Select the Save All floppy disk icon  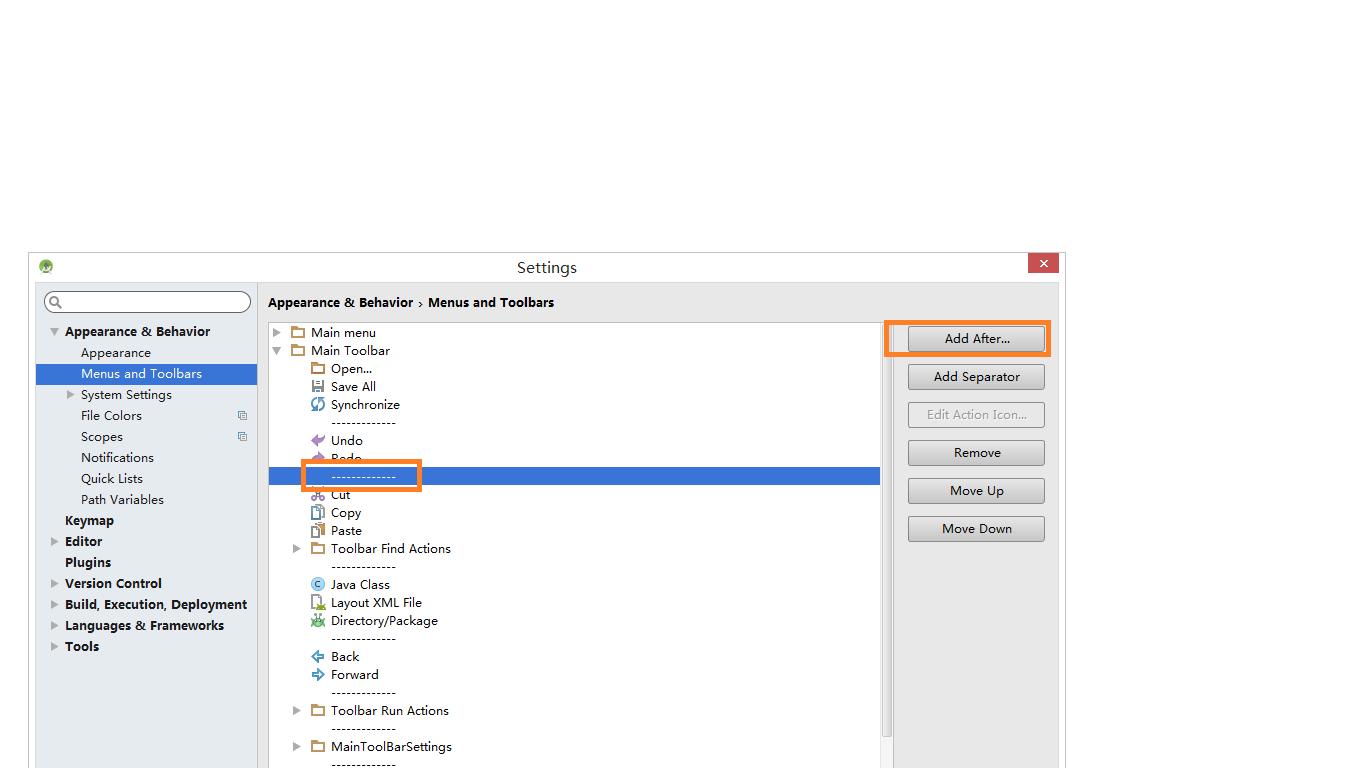pyautogui.click(x=318, y=386)
